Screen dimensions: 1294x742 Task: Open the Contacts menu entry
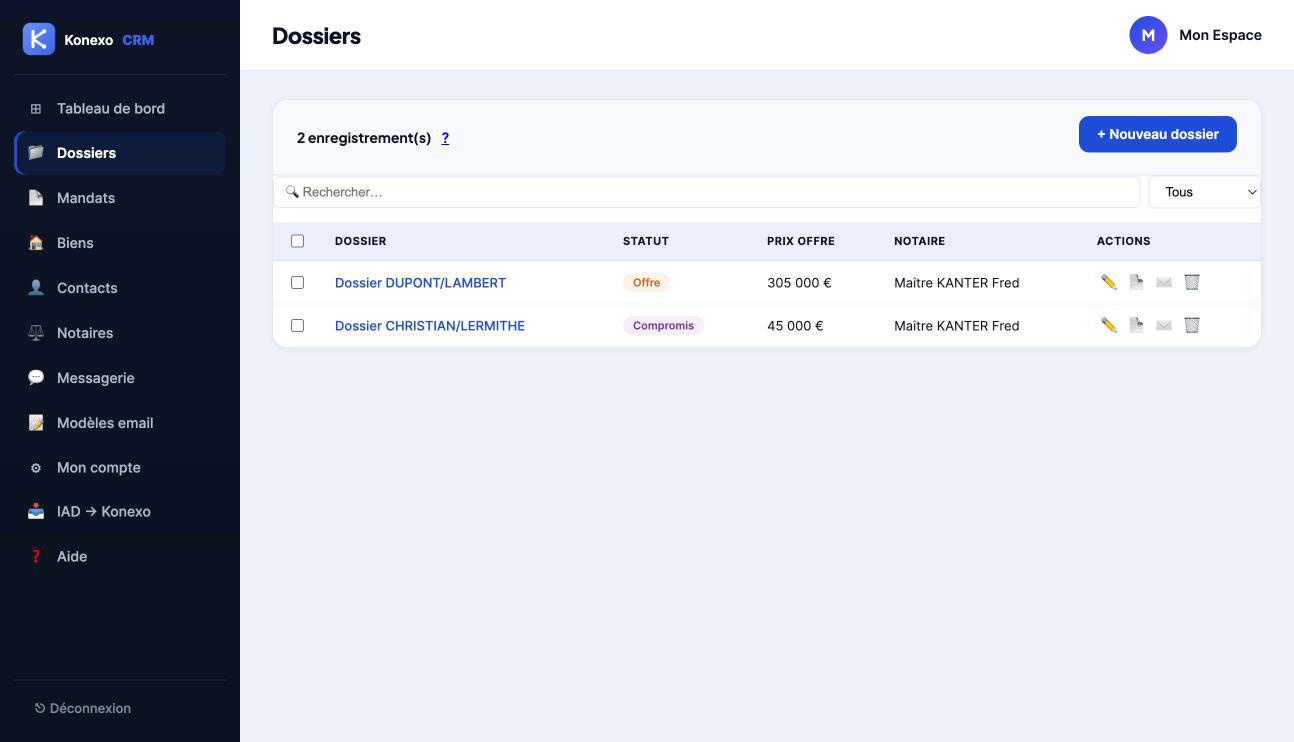(x=120, y=288)
